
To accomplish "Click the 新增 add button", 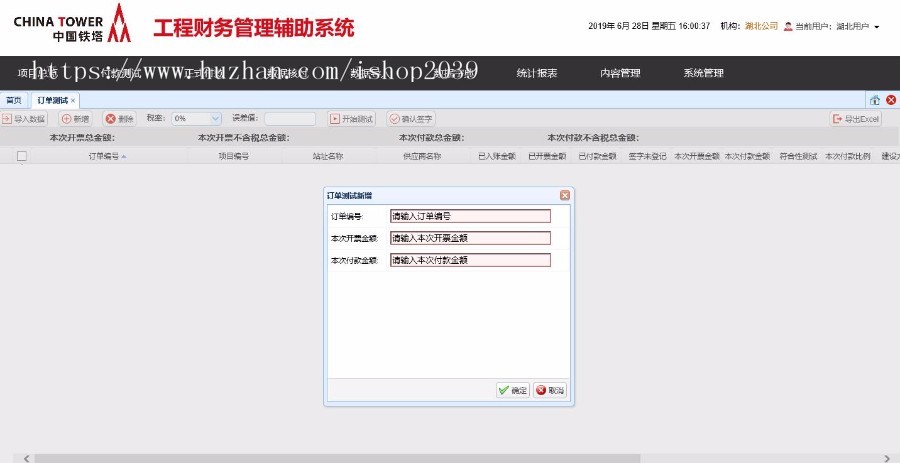I will coord(75,119).
